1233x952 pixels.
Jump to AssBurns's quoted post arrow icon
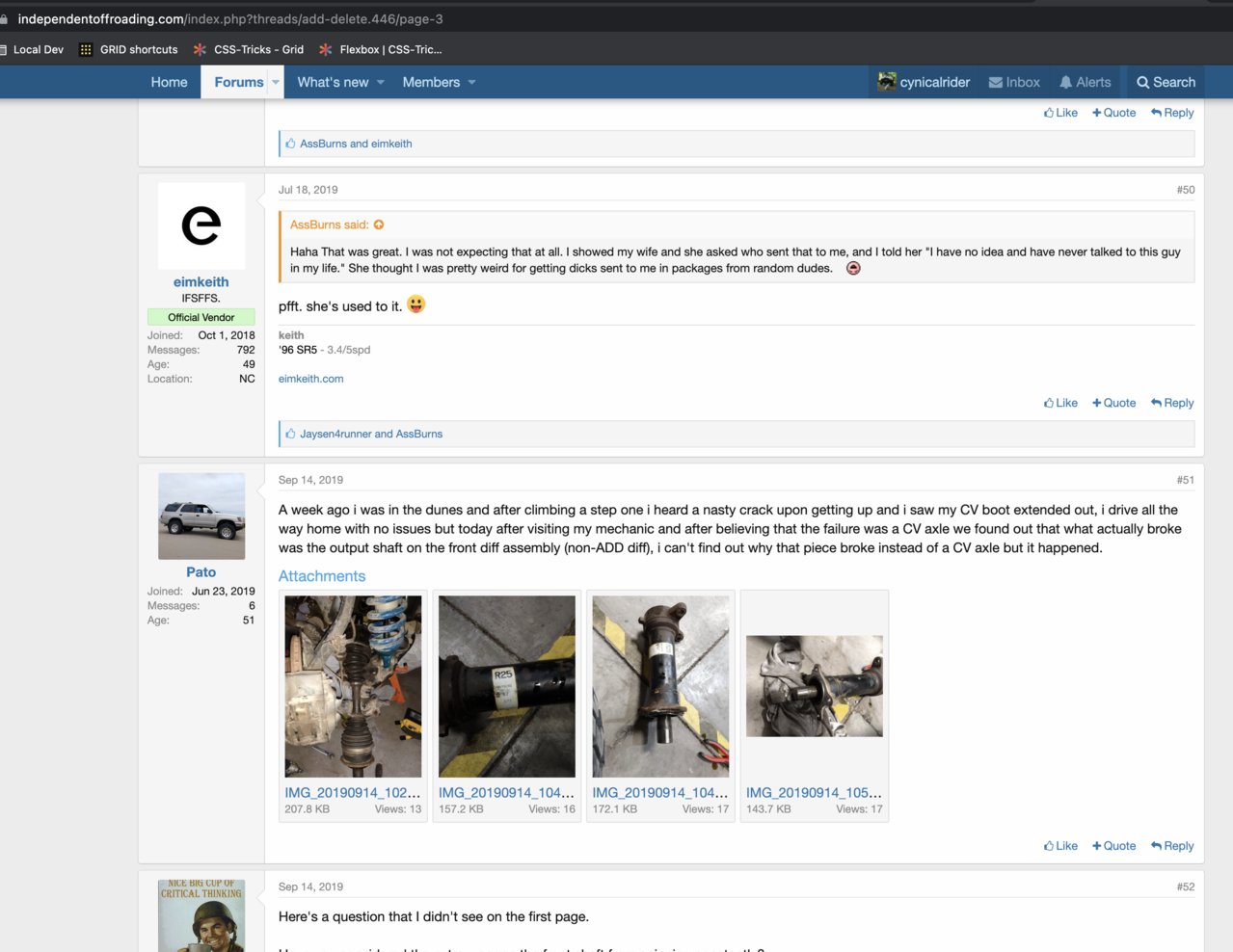tap(379, 225)
